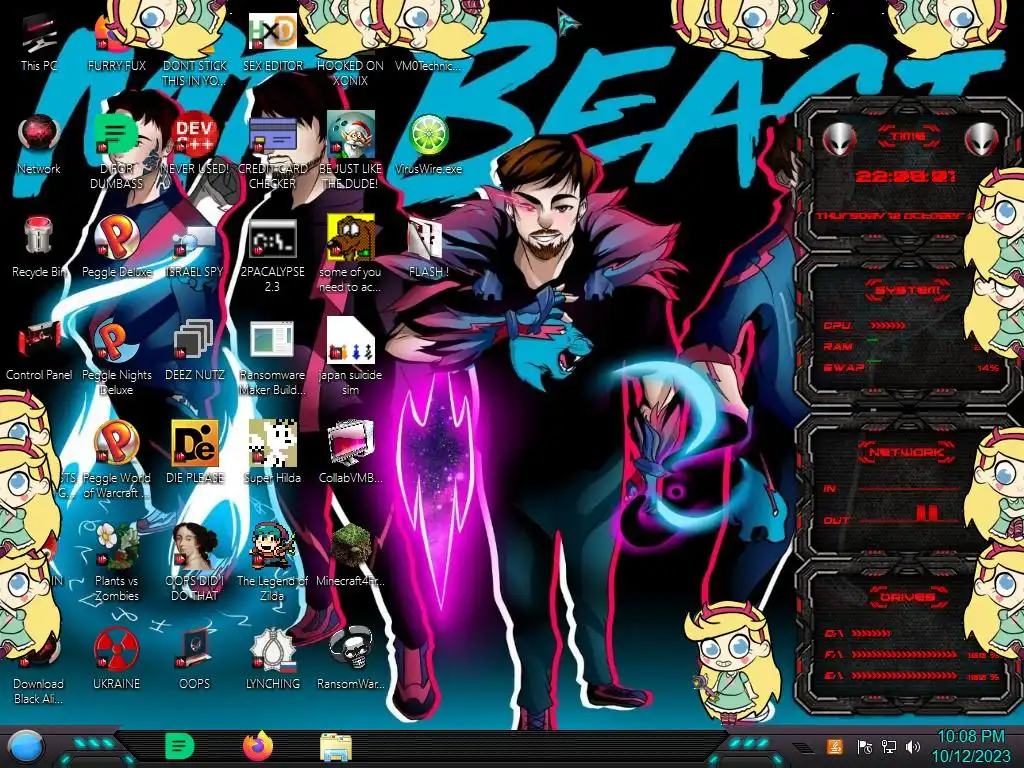Click the NETWORK widget header
This screenshot has width=1024, height=768.
(906, 452)
